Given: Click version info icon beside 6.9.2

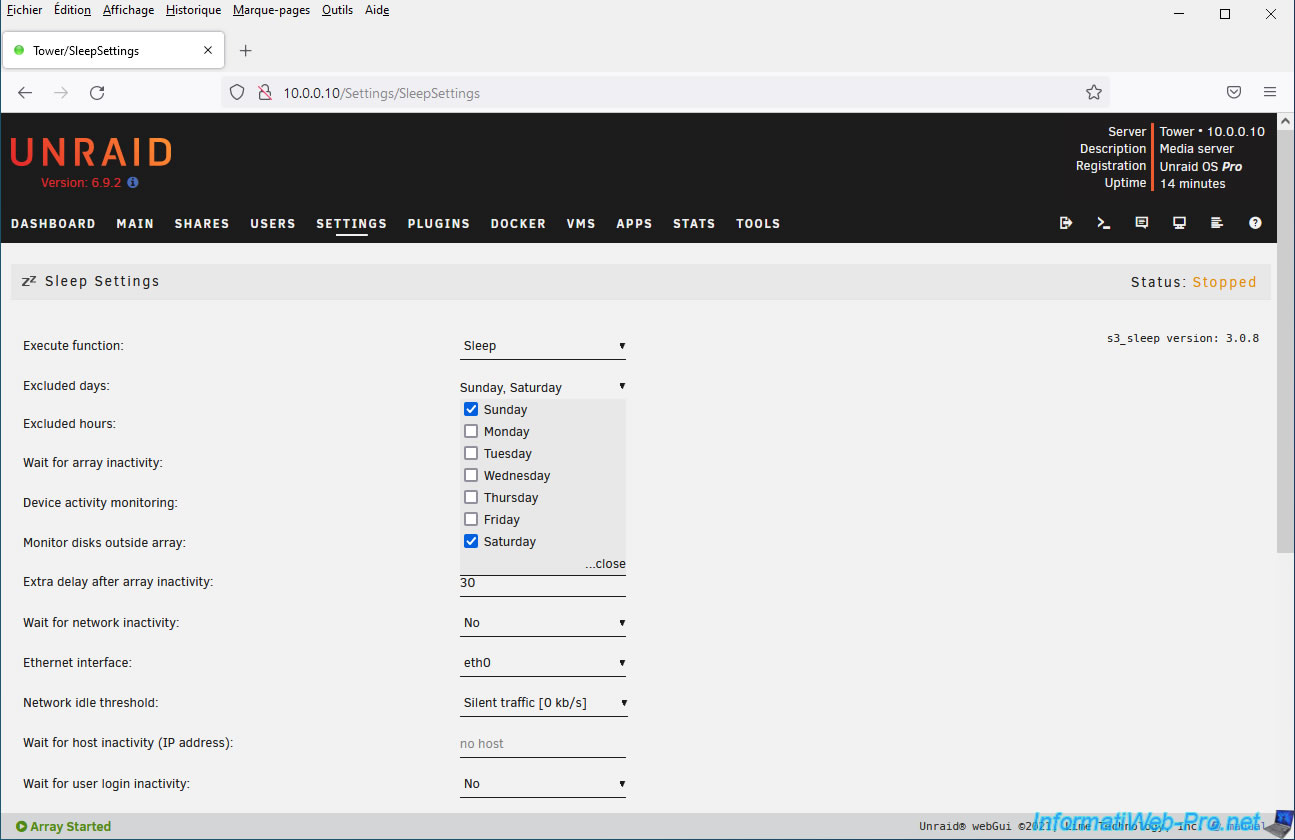Looking at the screenshot, I should point(133,183).
